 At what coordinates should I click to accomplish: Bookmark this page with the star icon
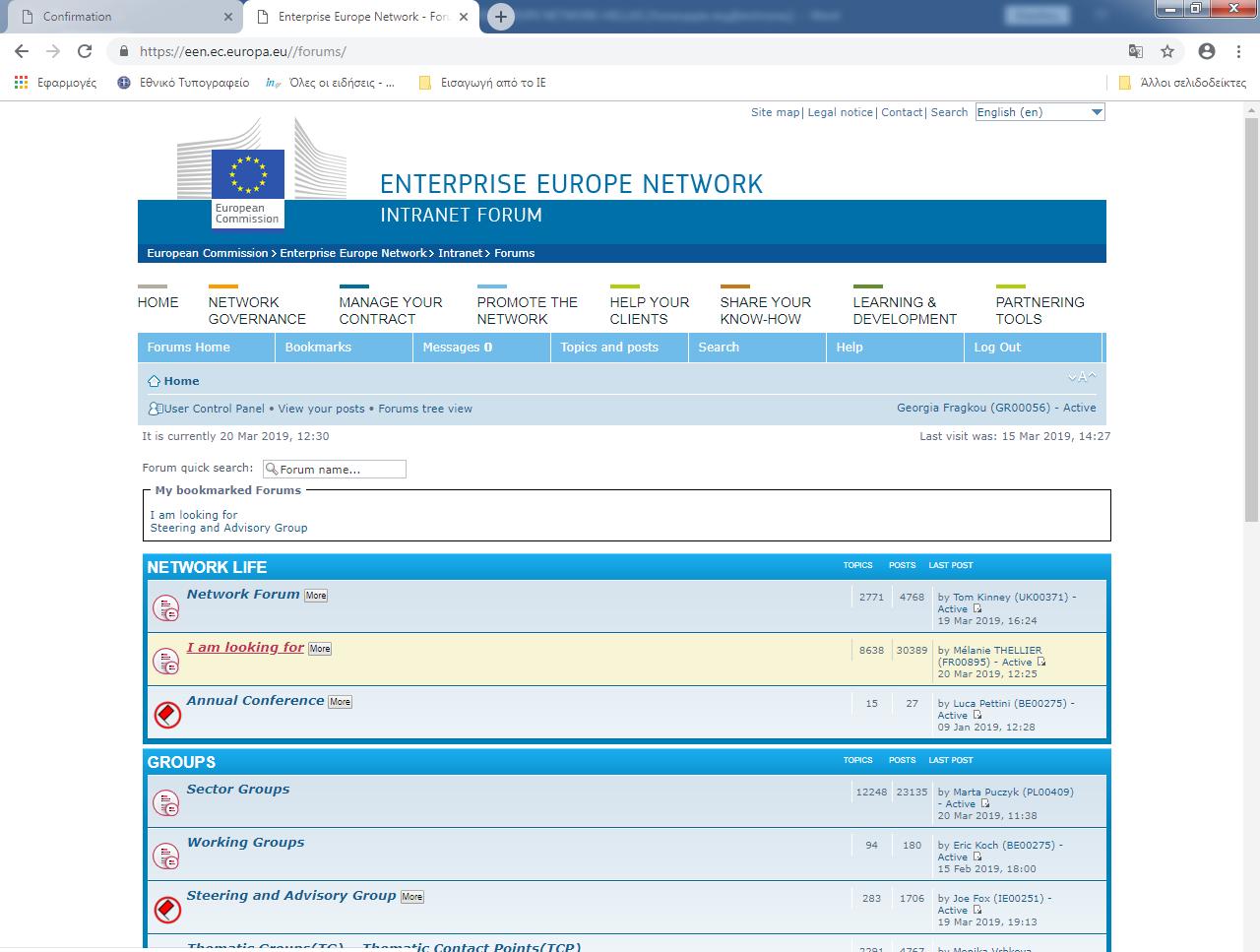pos(1167,51)
